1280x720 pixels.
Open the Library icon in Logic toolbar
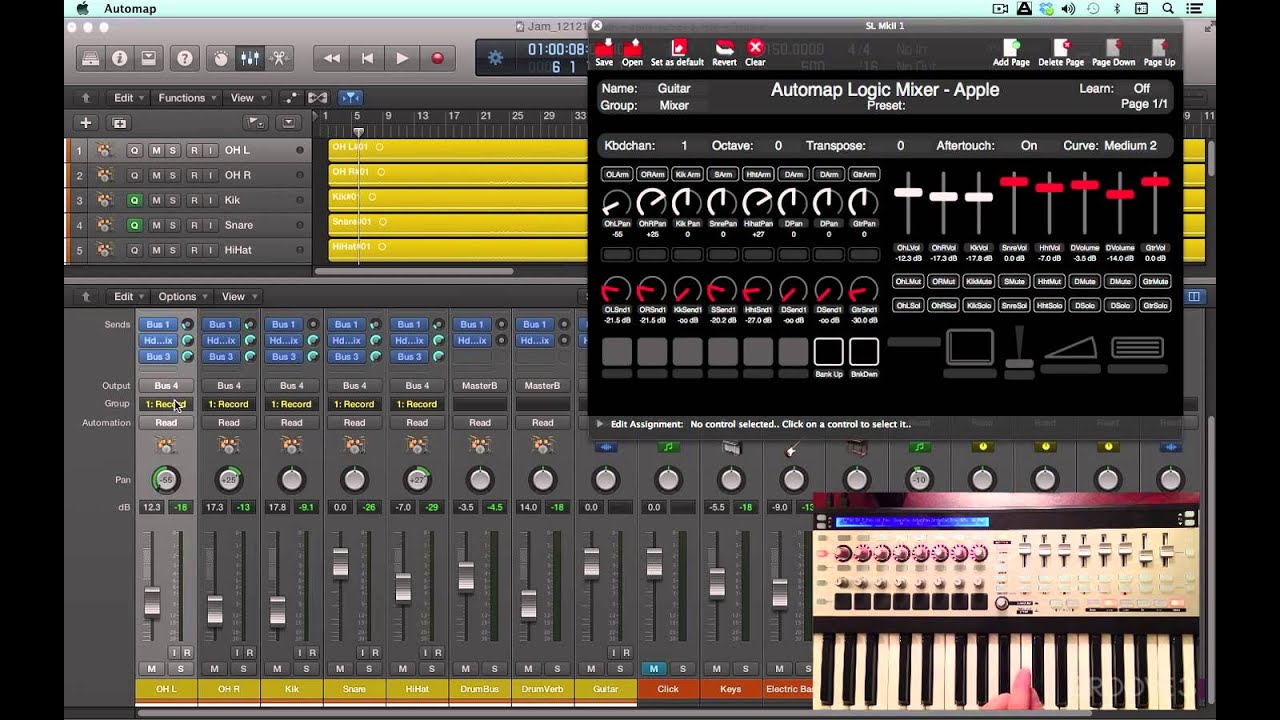[90, 58]
